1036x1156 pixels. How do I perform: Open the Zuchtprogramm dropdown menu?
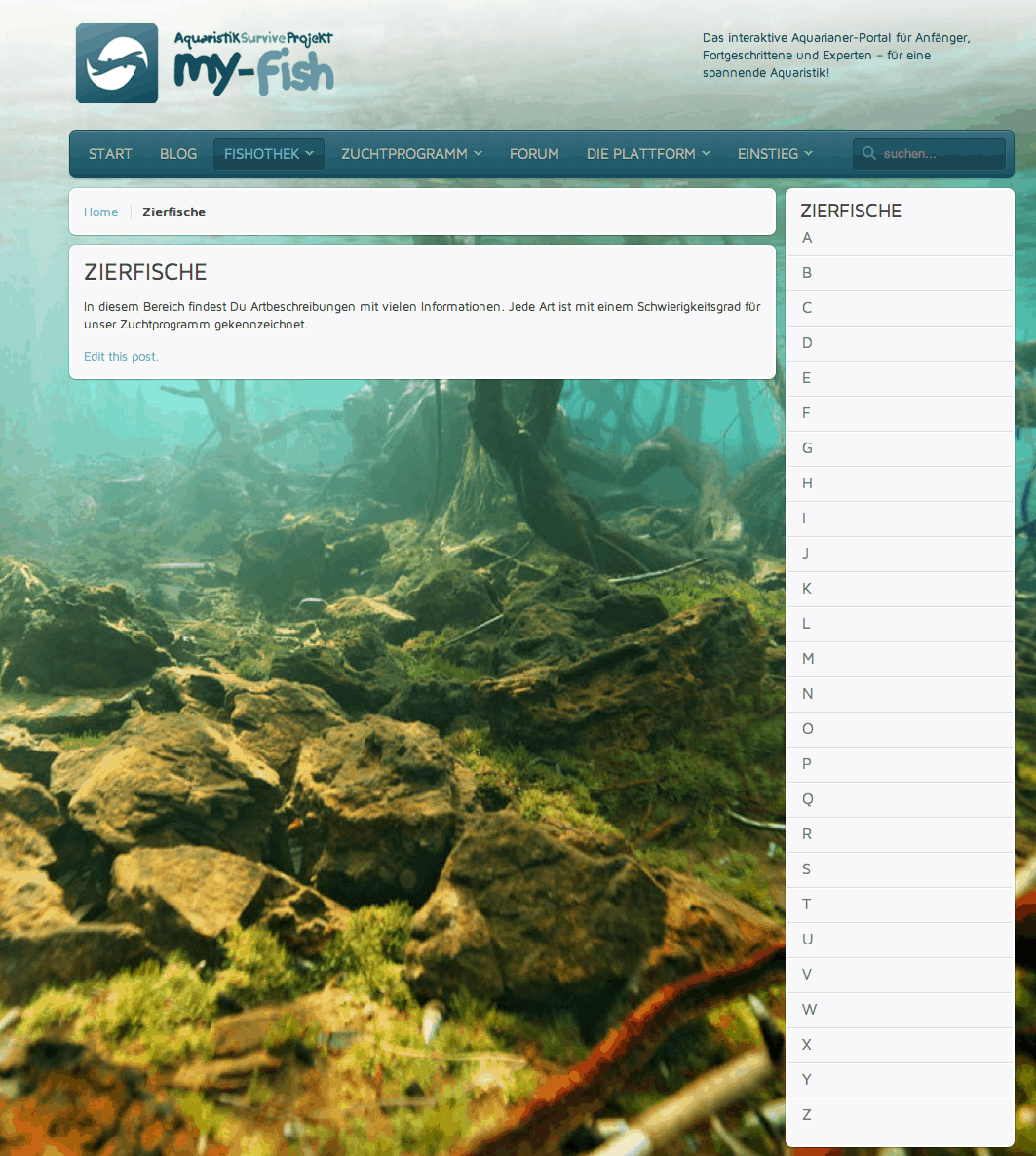411,154
